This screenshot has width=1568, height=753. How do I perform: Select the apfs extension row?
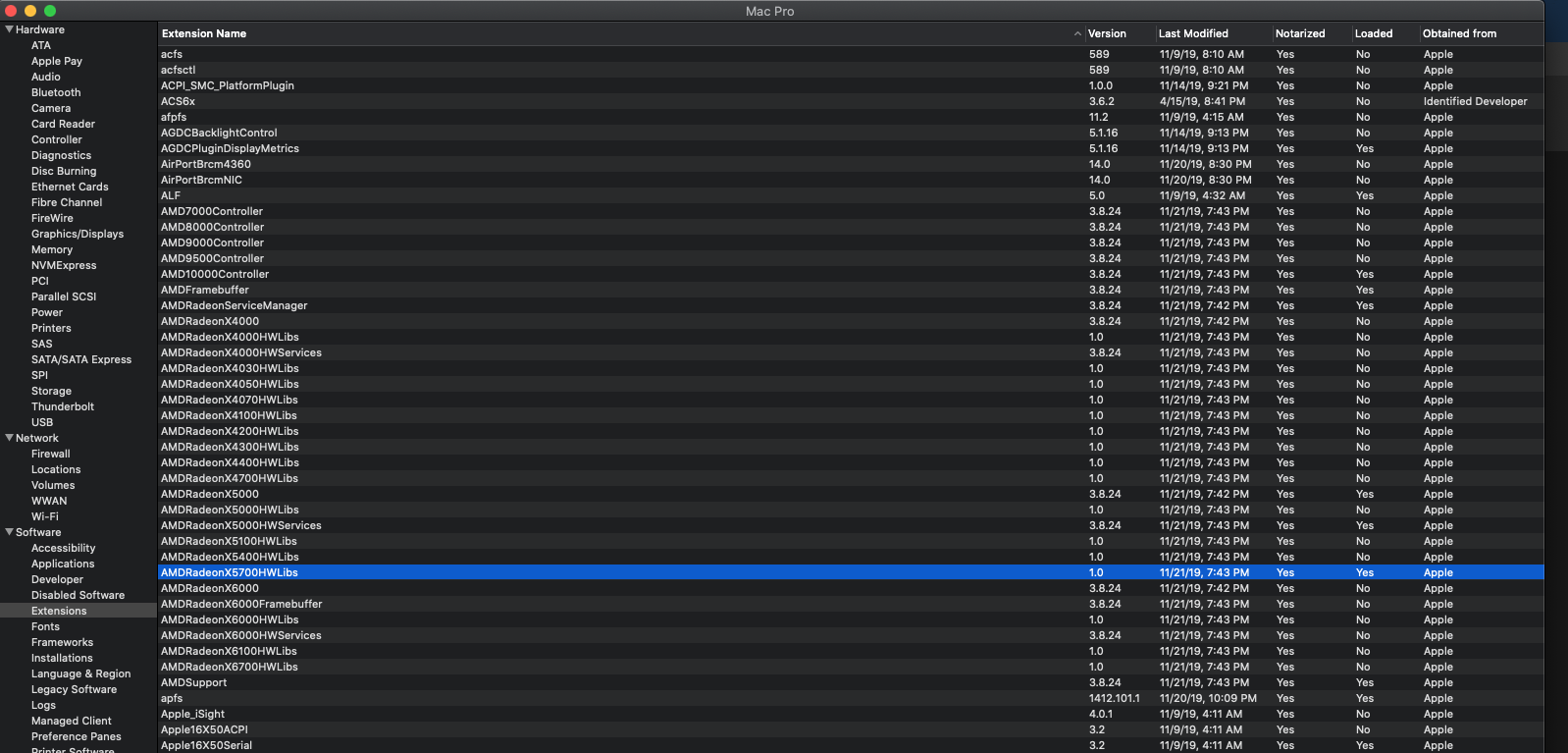pyautogui.click(x=851, y=698)
